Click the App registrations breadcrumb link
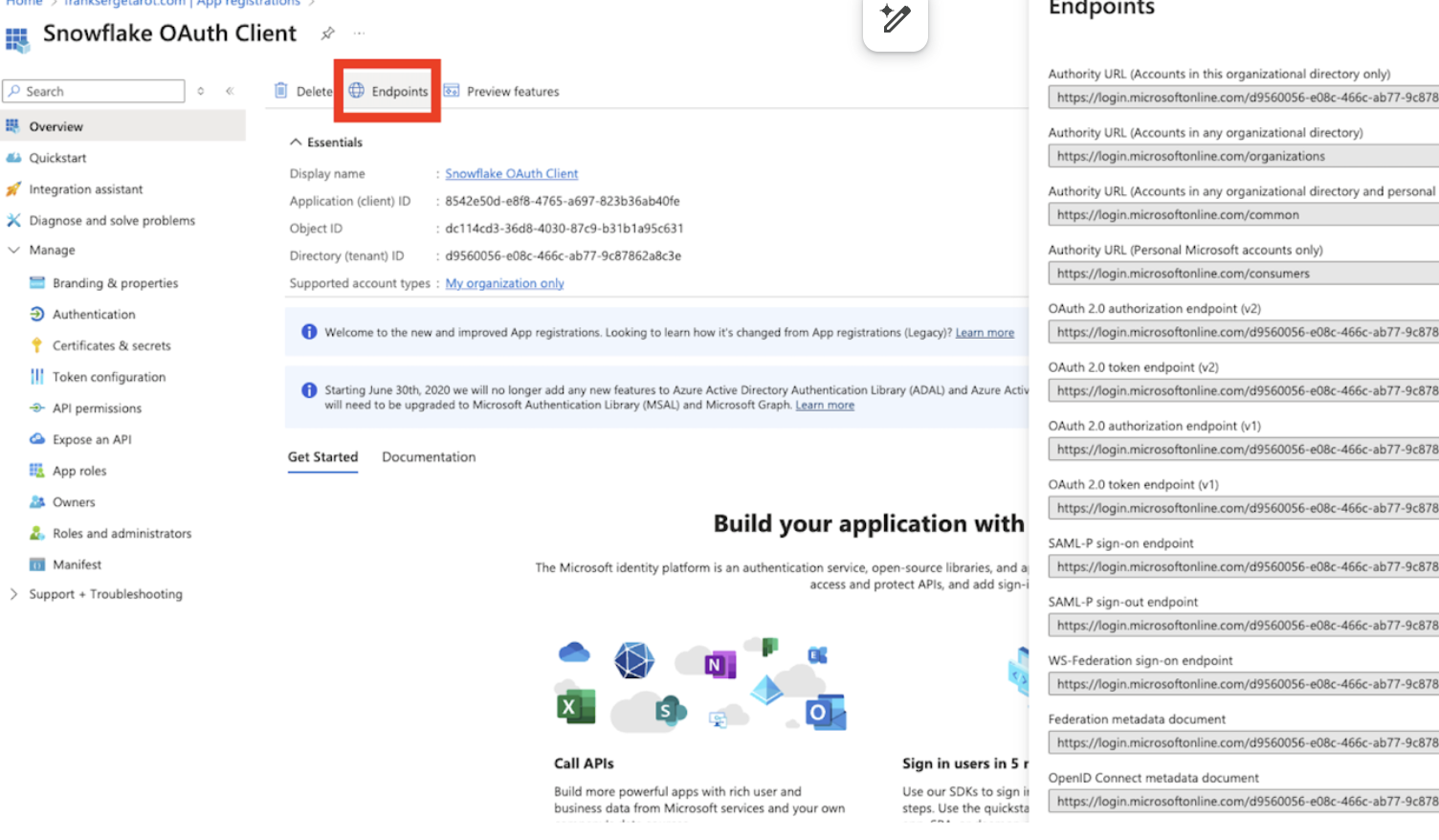Viewport: 1439px width, 840px height. [x=248, y=3]
